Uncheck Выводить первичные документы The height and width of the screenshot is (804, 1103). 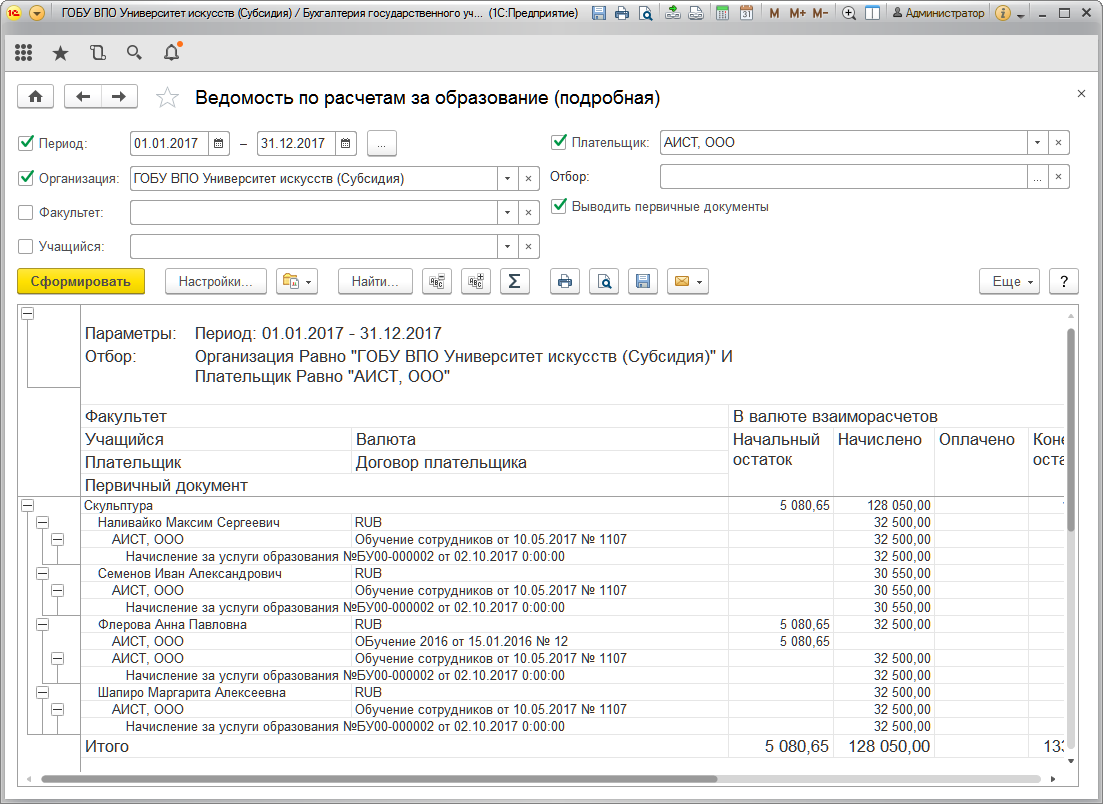tap(559, 206)
